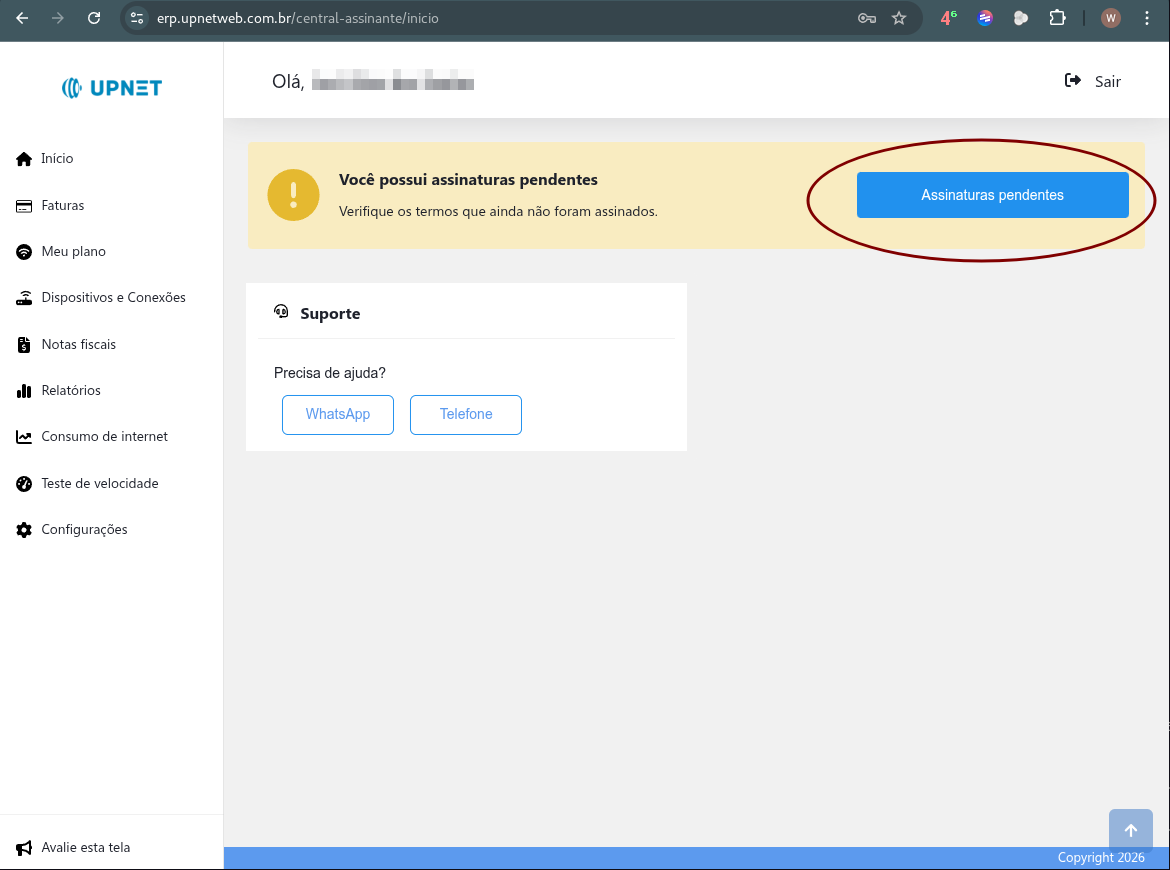Open Relatórios via the bar chart icon

(23, 390)
